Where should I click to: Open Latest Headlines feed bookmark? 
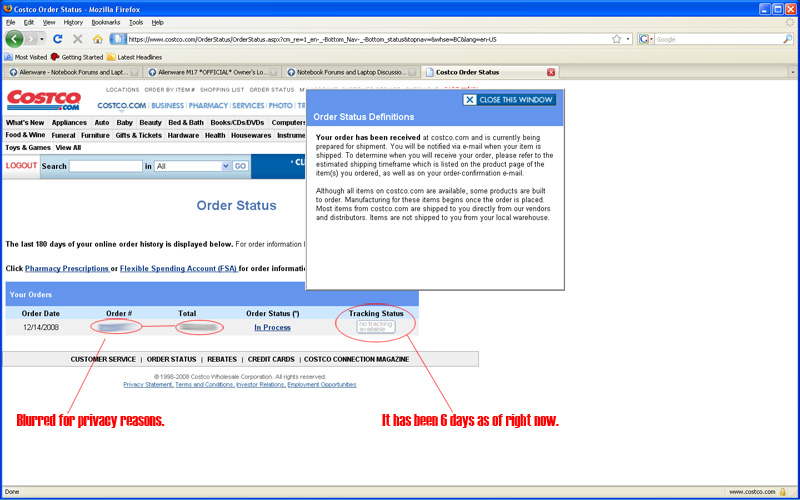pos(134,57)
